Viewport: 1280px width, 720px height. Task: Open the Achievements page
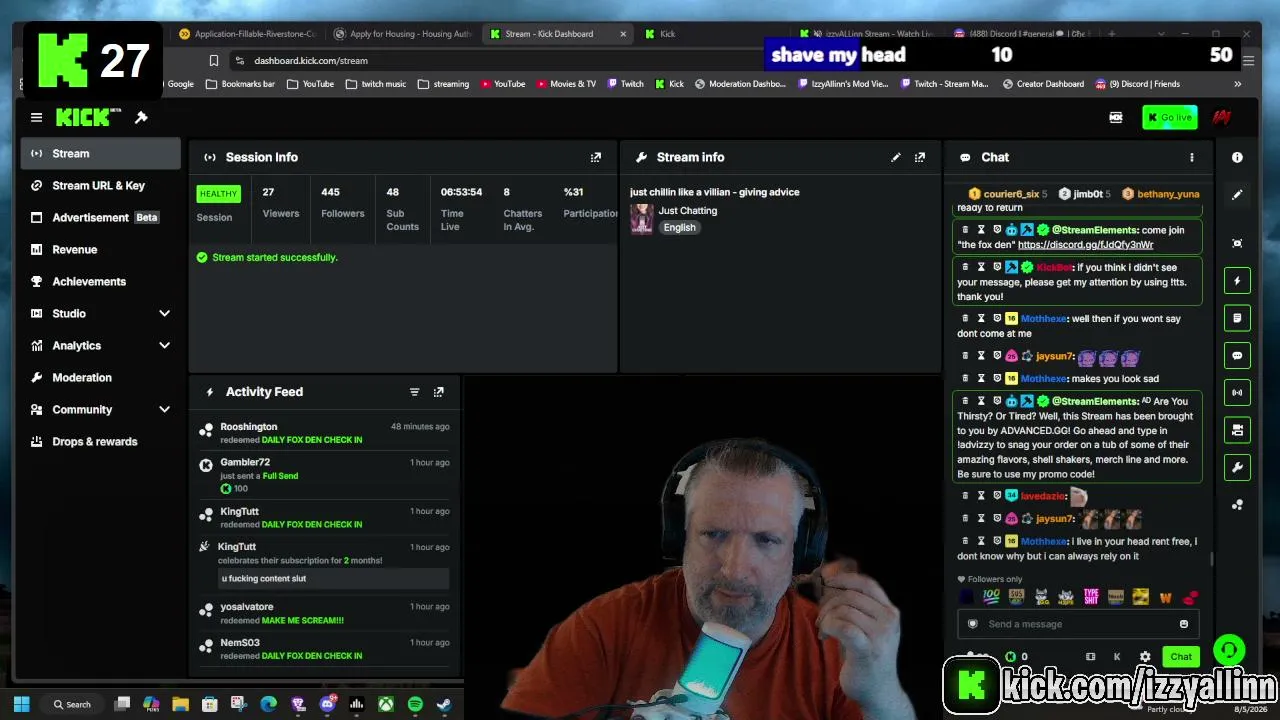point(101,281)
